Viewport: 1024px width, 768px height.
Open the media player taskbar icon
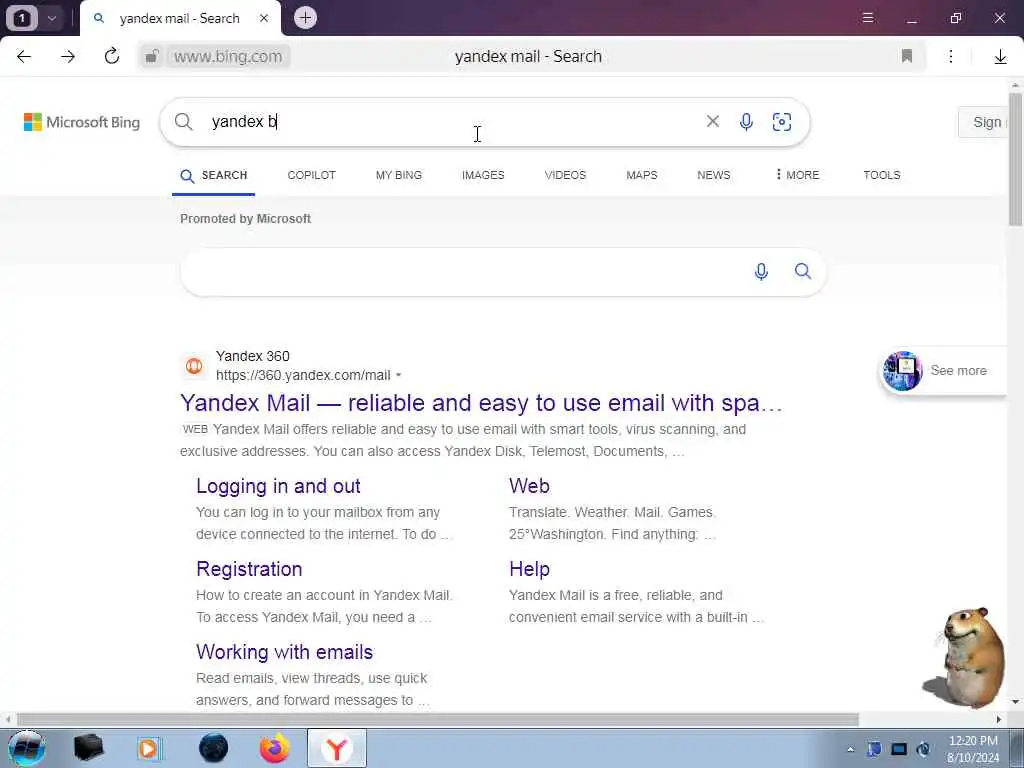[x=150, y=748]
